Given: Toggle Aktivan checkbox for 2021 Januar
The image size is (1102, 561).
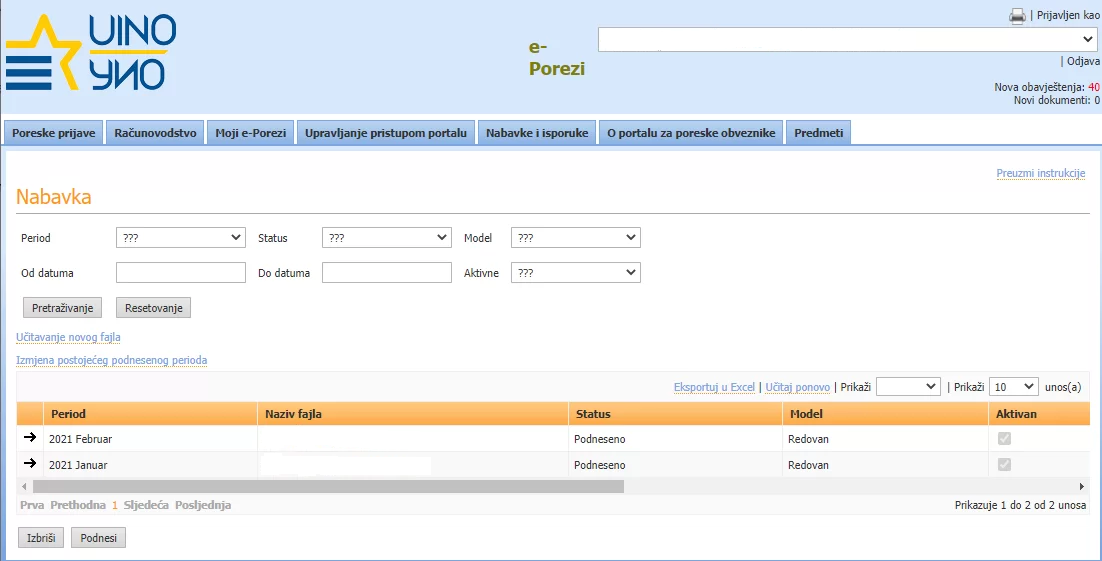Looking at the screenshot, I should (x=1004, y=465).
